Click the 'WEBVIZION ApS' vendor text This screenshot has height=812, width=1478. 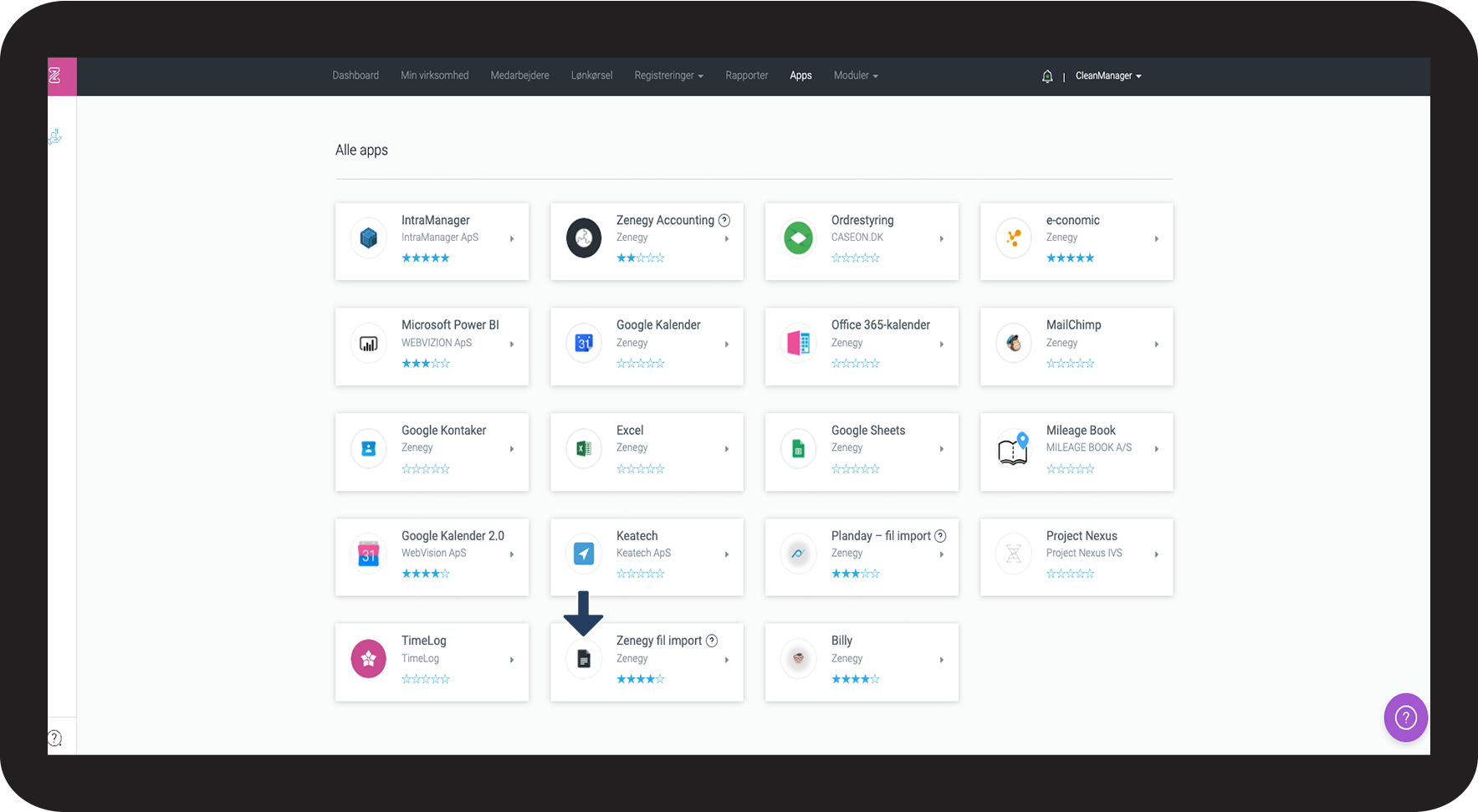(437, 343)
